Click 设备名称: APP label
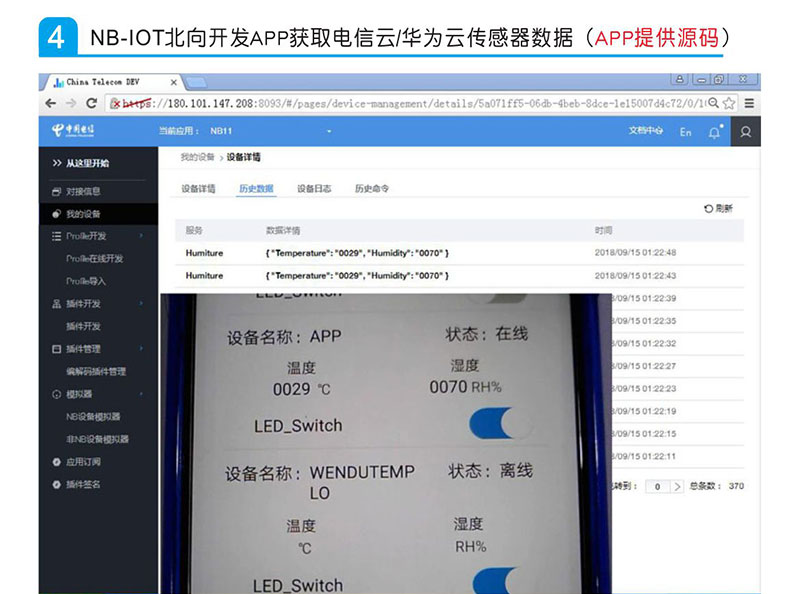 tap(284, 337)
